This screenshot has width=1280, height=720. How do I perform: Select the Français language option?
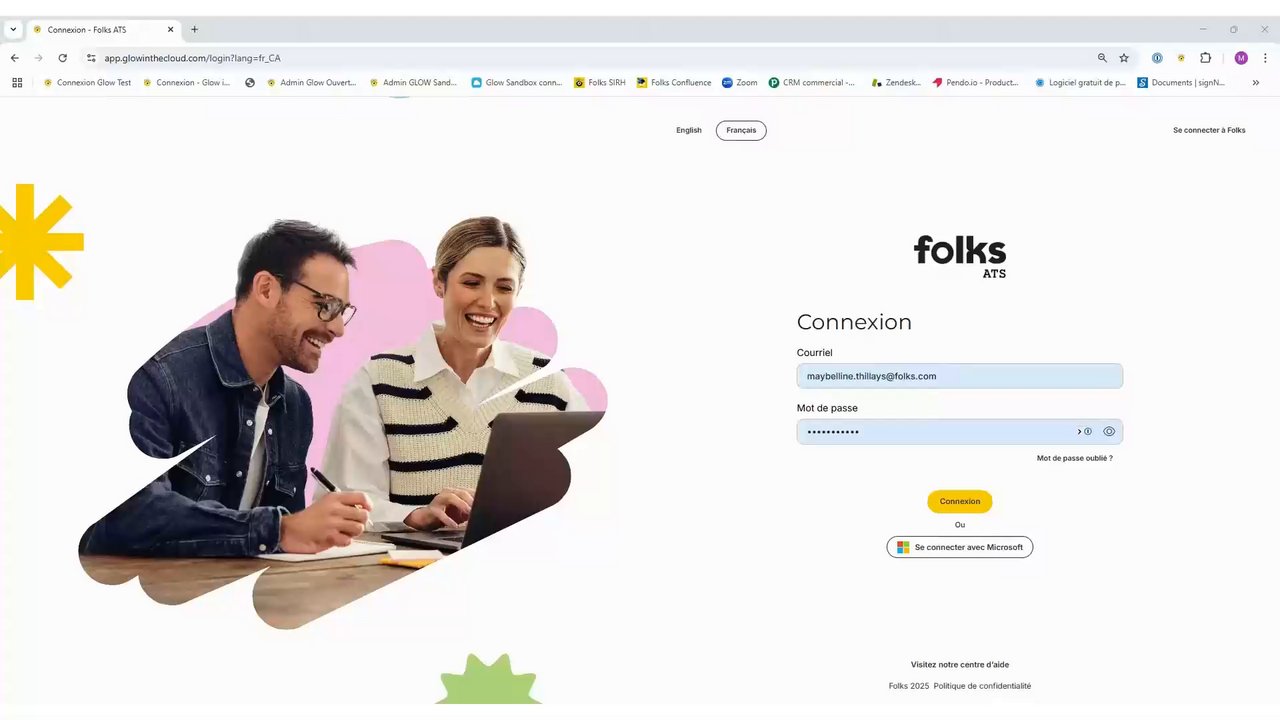click(x=741, y=130)
